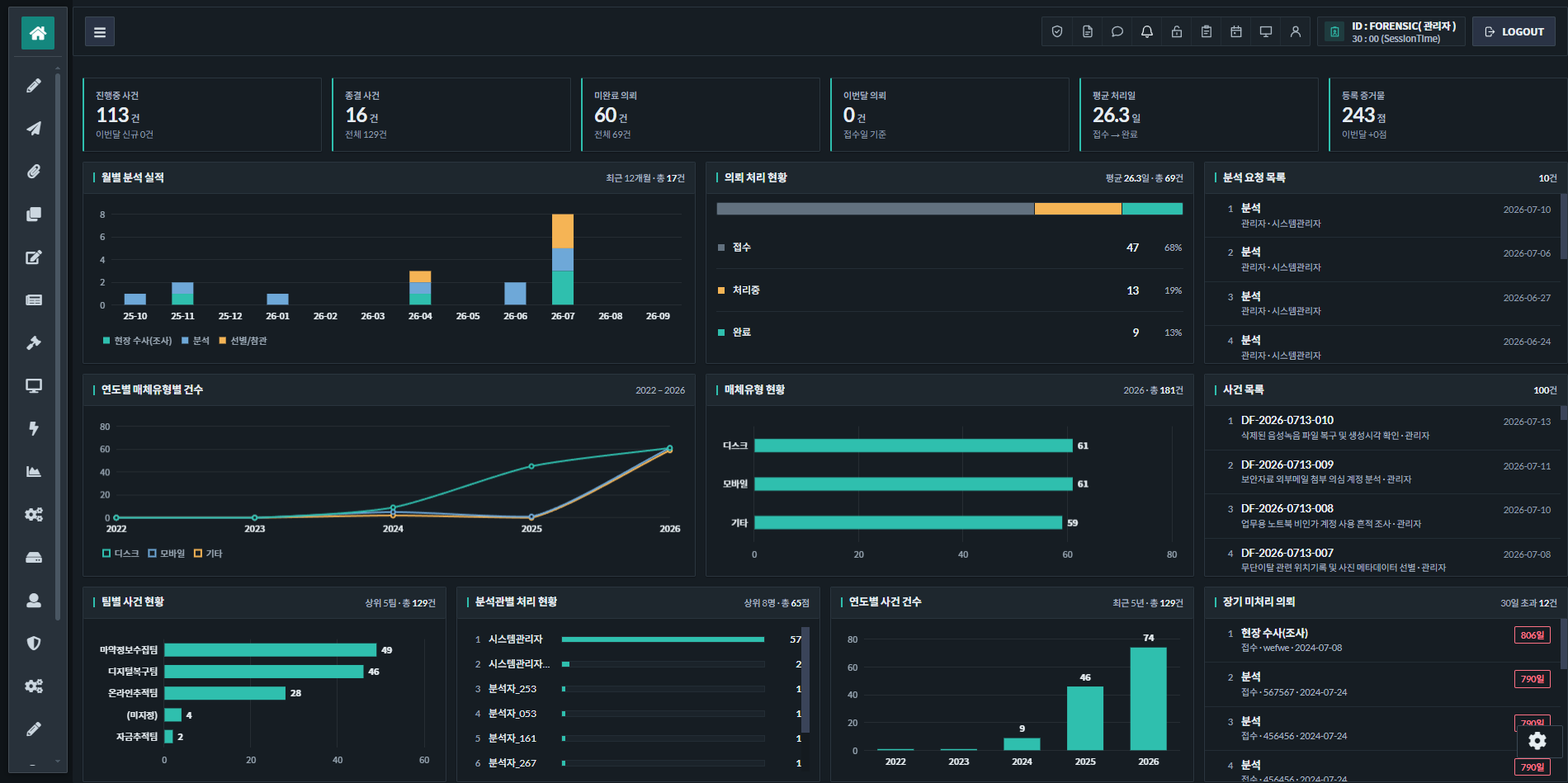Click the LOGOUT button

click(1514, 32)
